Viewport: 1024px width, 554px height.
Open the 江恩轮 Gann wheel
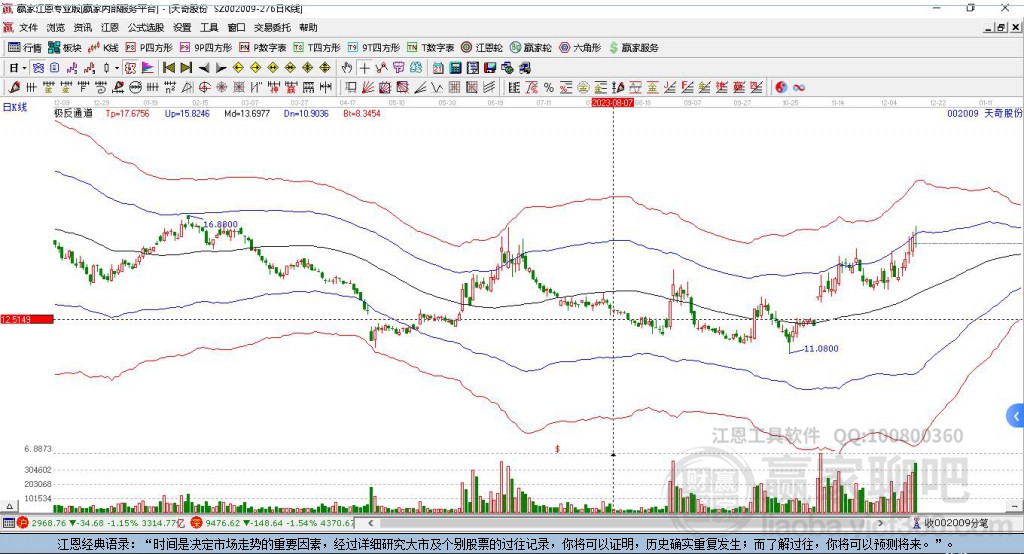point(482,48)
